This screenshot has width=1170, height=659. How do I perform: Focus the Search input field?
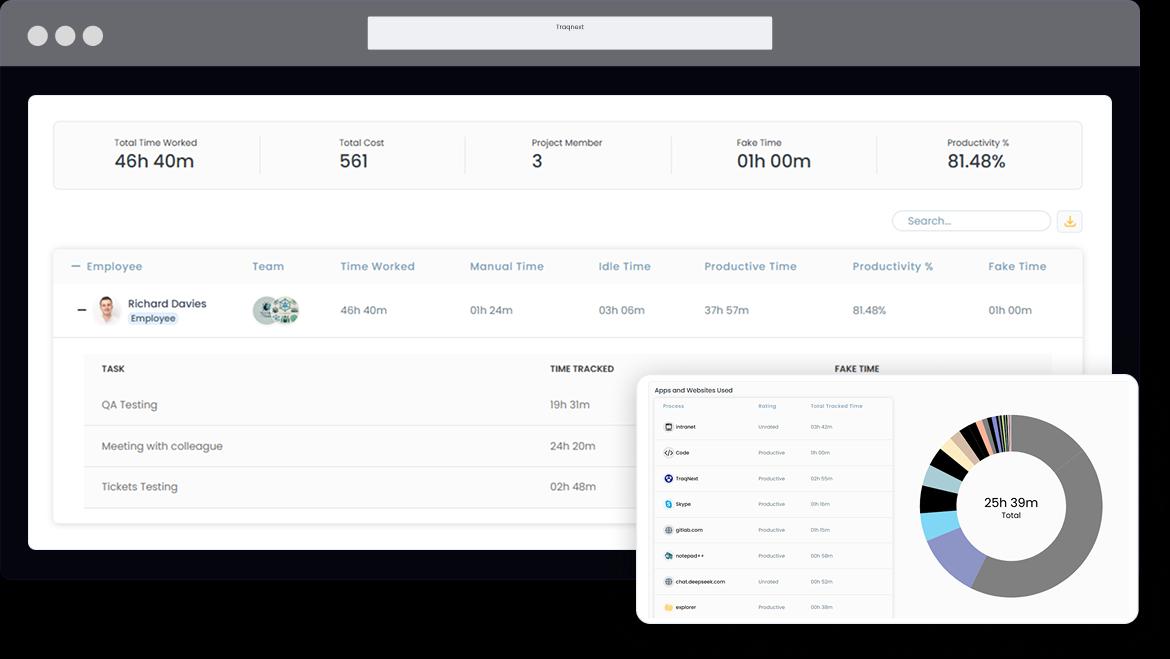(x=971, y=221)
